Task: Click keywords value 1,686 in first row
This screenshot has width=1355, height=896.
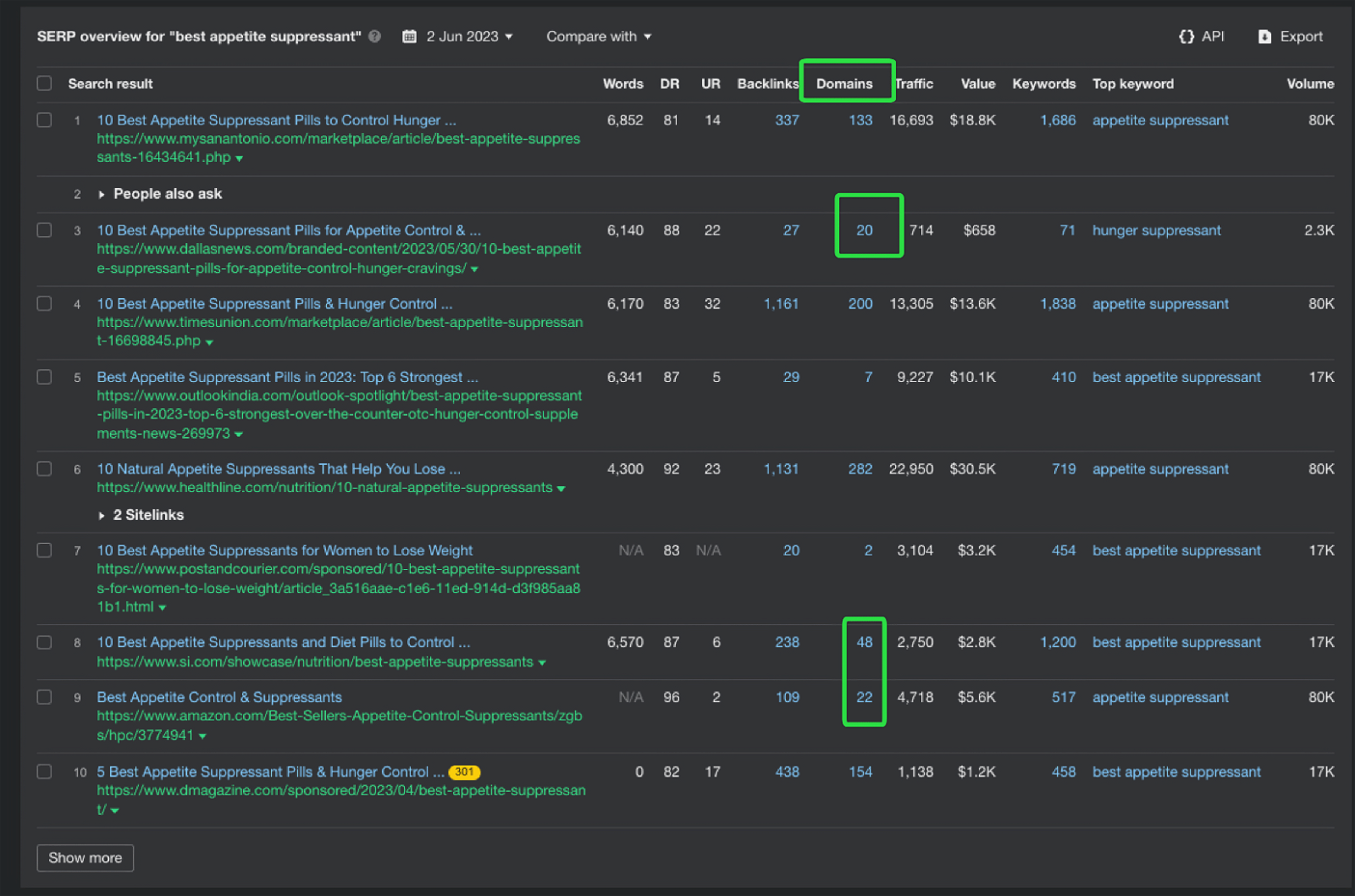Action: click(x=1058, y=120)
